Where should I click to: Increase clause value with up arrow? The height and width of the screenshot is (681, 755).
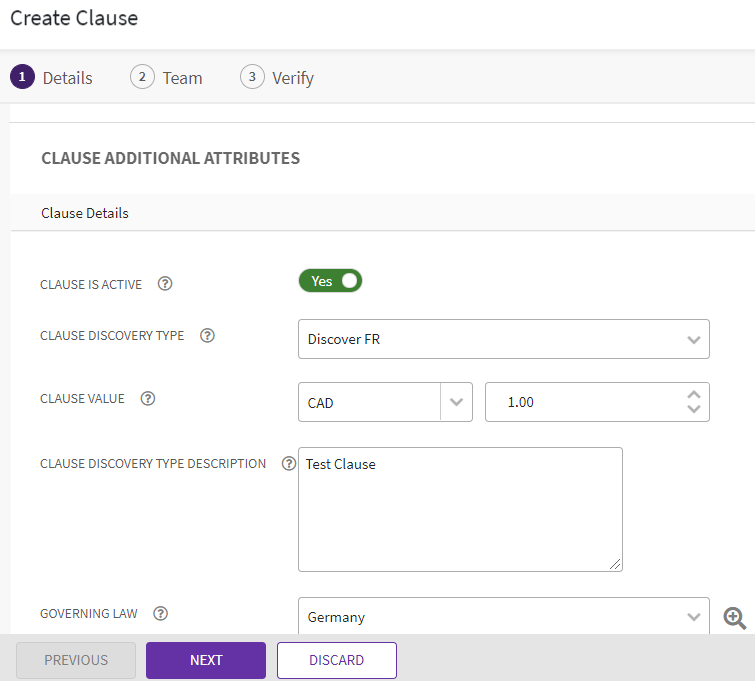(694, 395)
